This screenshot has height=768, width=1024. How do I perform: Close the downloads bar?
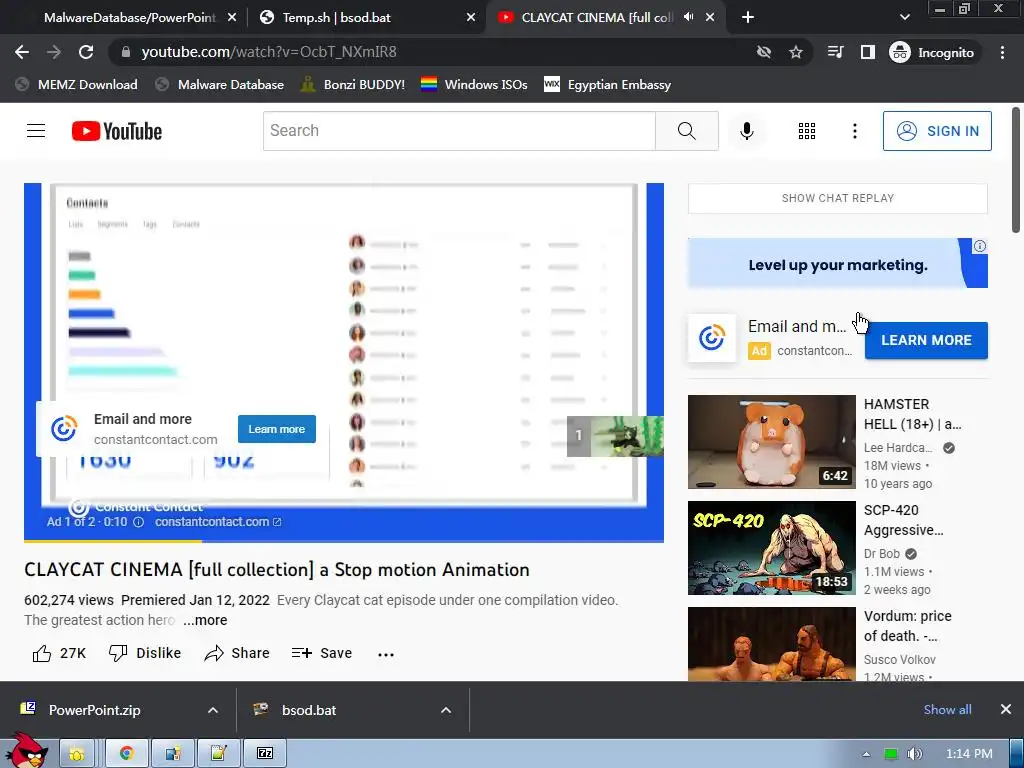[x=1006, y=709]
